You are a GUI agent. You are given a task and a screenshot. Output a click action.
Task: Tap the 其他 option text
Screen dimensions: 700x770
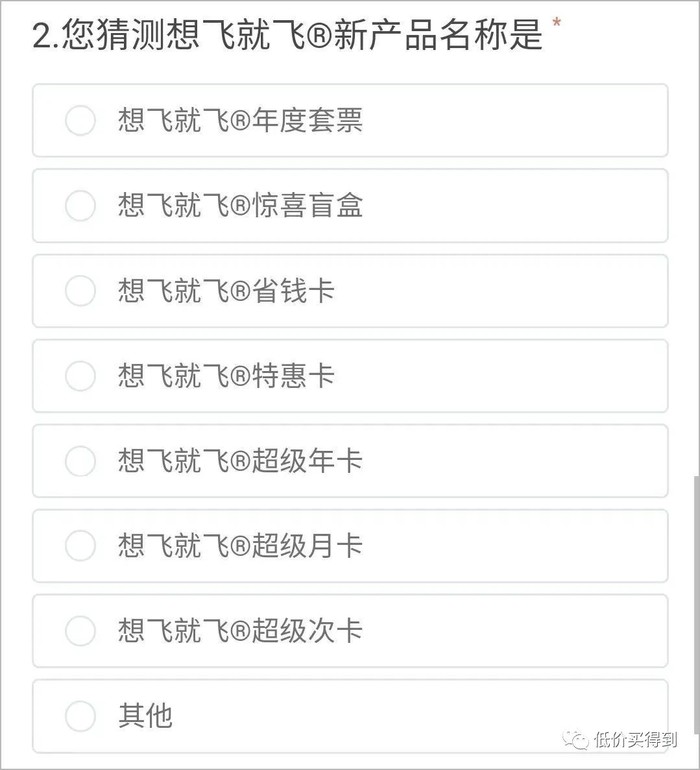pos(145,716)
